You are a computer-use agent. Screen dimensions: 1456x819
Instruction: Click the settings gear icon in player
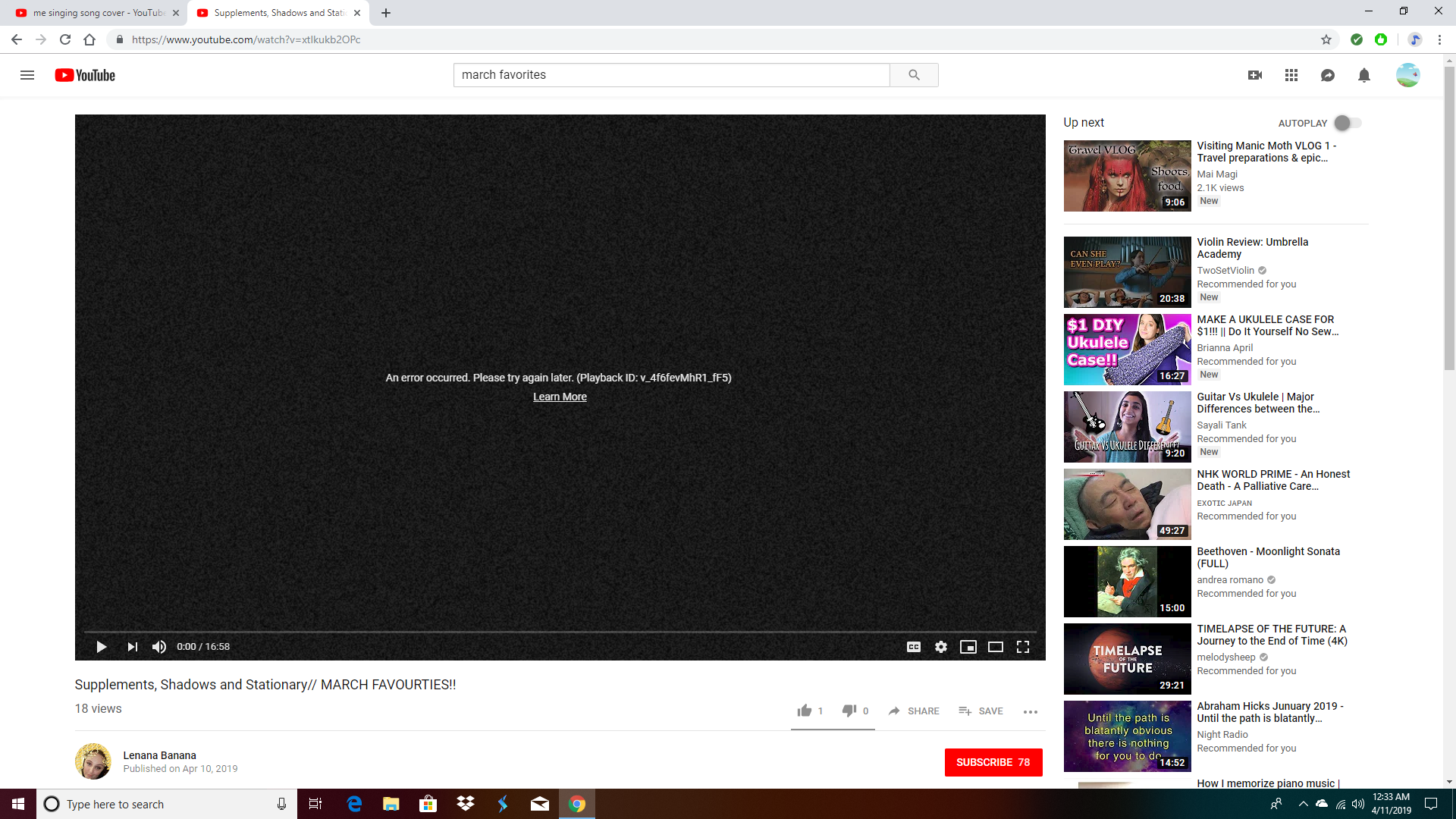tap(941, 647)
